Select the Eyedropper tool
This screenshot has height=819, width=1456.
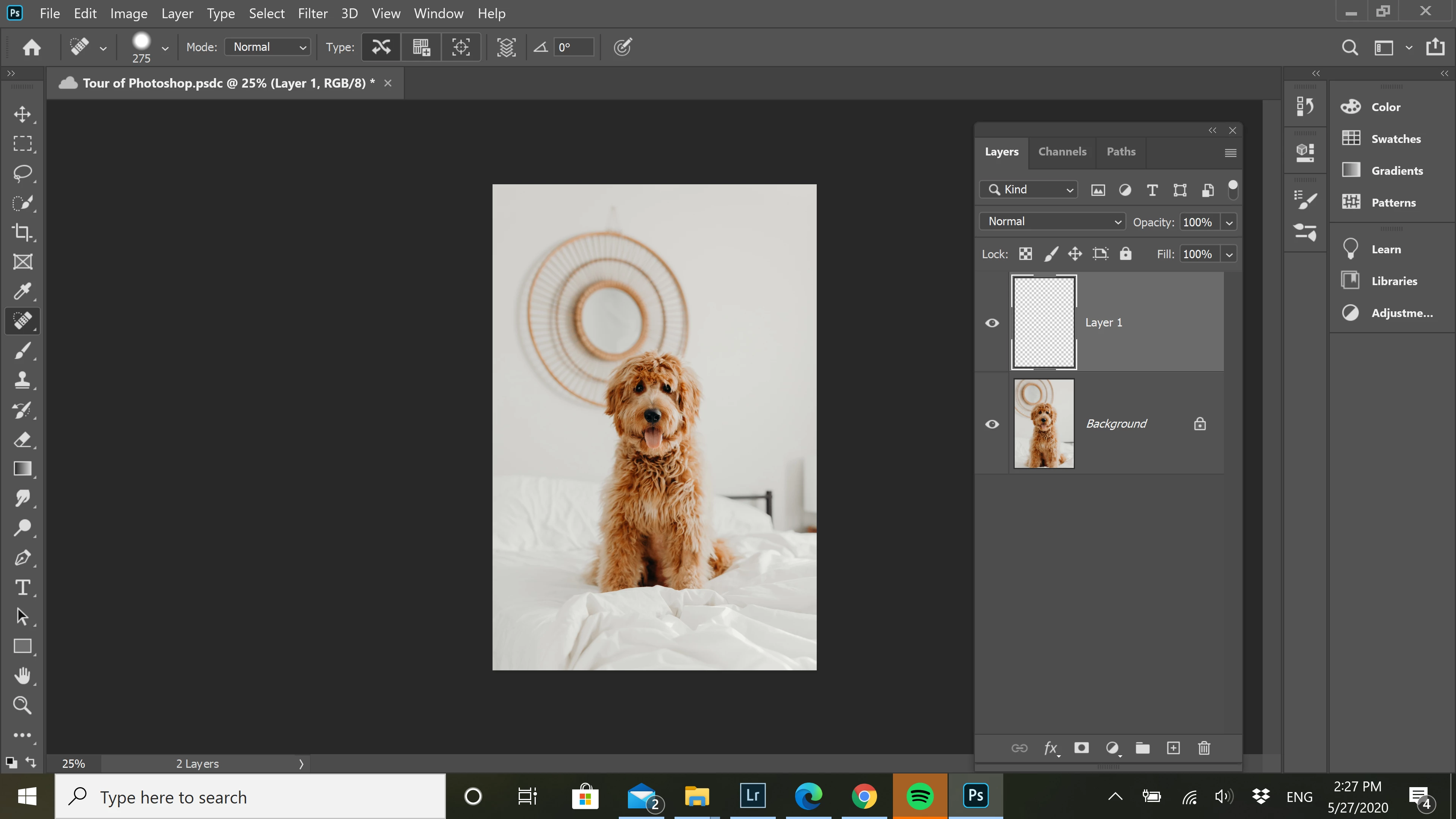point(23,291)
